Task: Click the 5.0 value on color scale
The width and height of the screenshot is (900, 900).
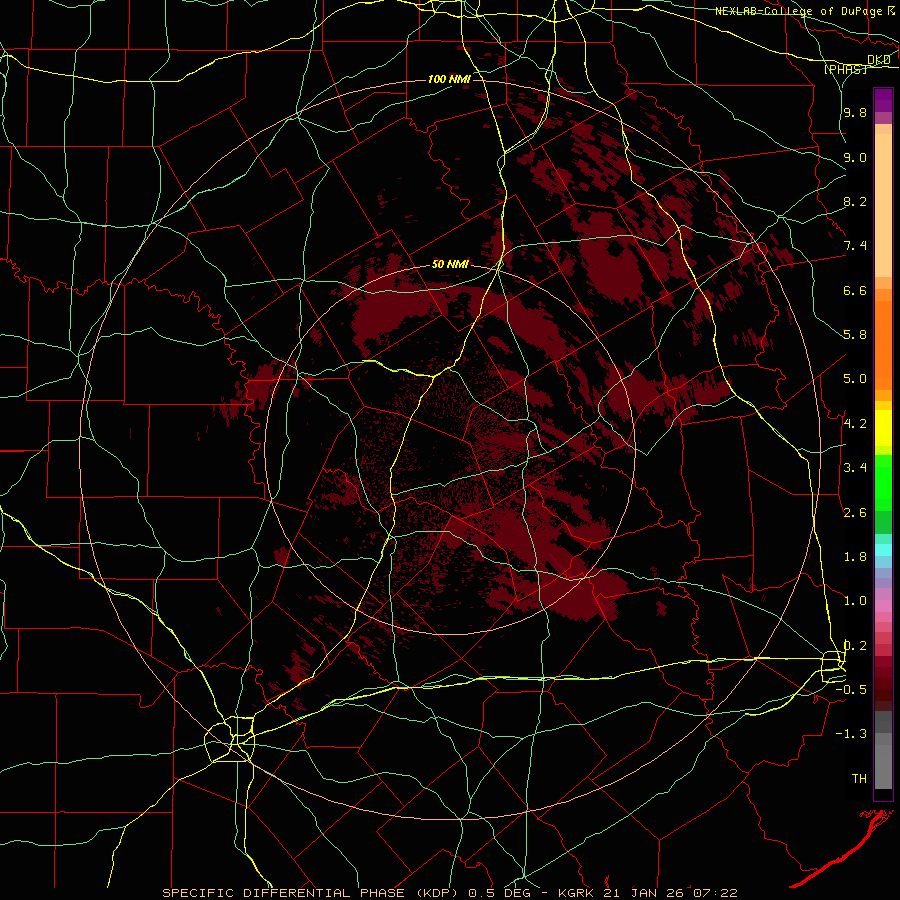Action: 855,379
